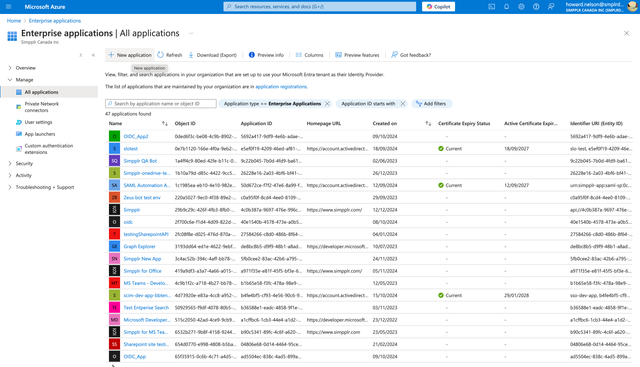Close the Enterprise applications blade

coord(627,33)
